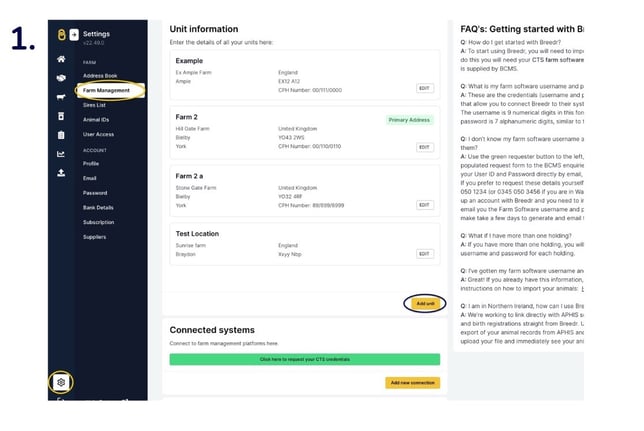Open the clipboard tasks icon
This screenshot has height=431, width=644.
61,134
